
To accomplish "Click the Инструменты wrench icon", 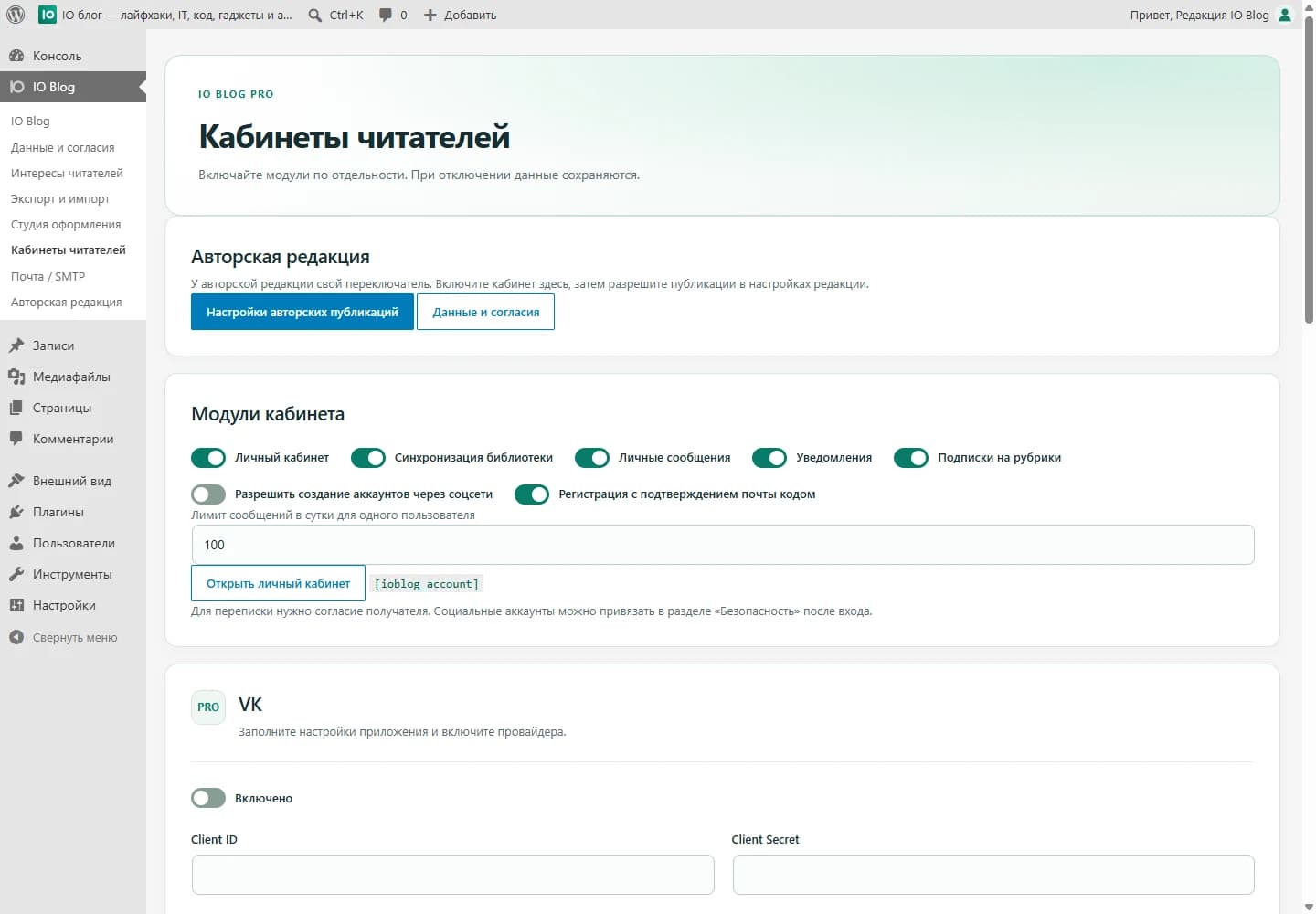I will (16, 574).
